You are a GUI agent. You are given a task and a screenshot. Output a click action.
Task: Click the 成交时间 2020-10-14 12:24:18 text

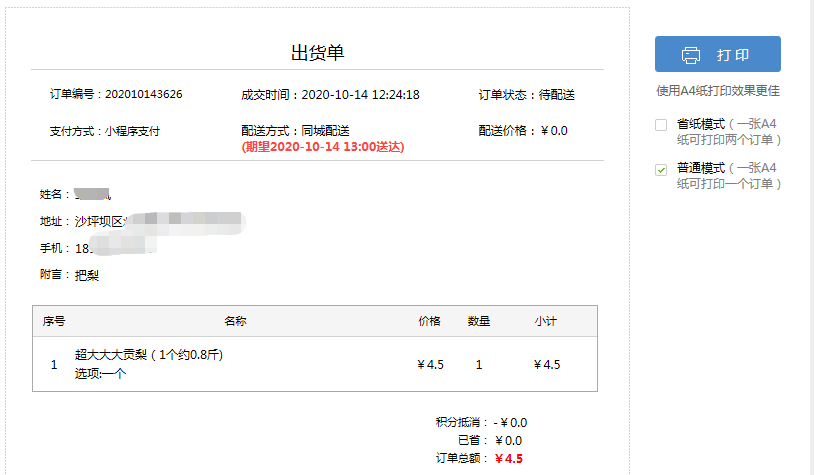click(x=330, y=95)
